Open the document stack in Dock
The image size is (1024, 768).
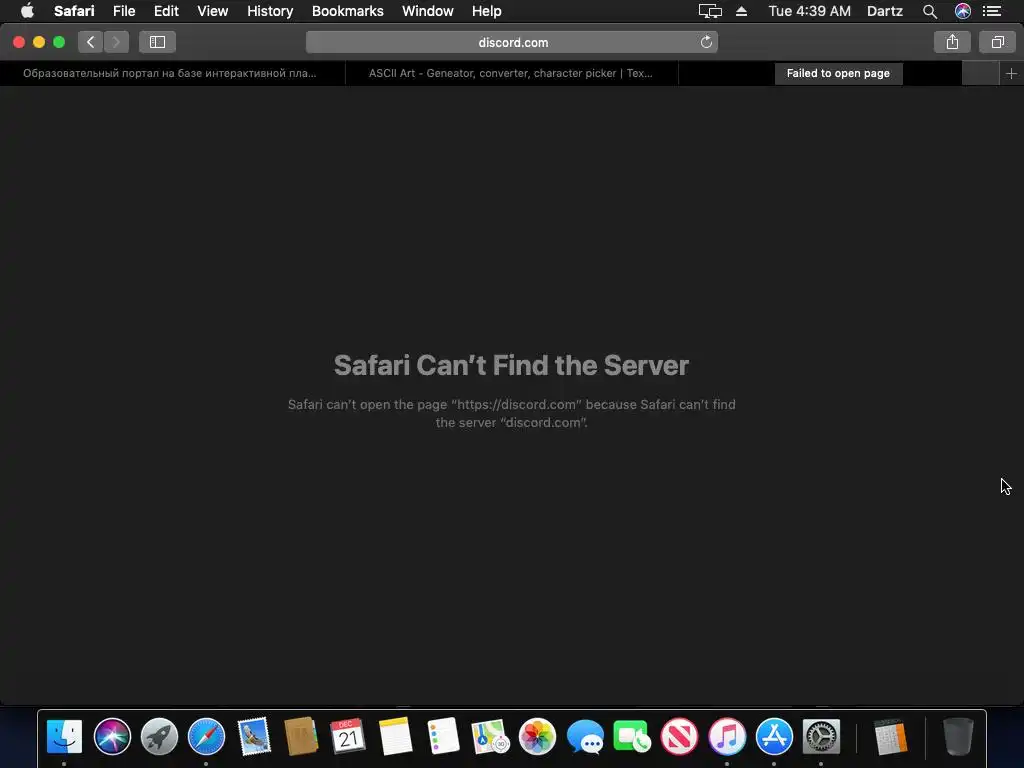click(891, 736)
